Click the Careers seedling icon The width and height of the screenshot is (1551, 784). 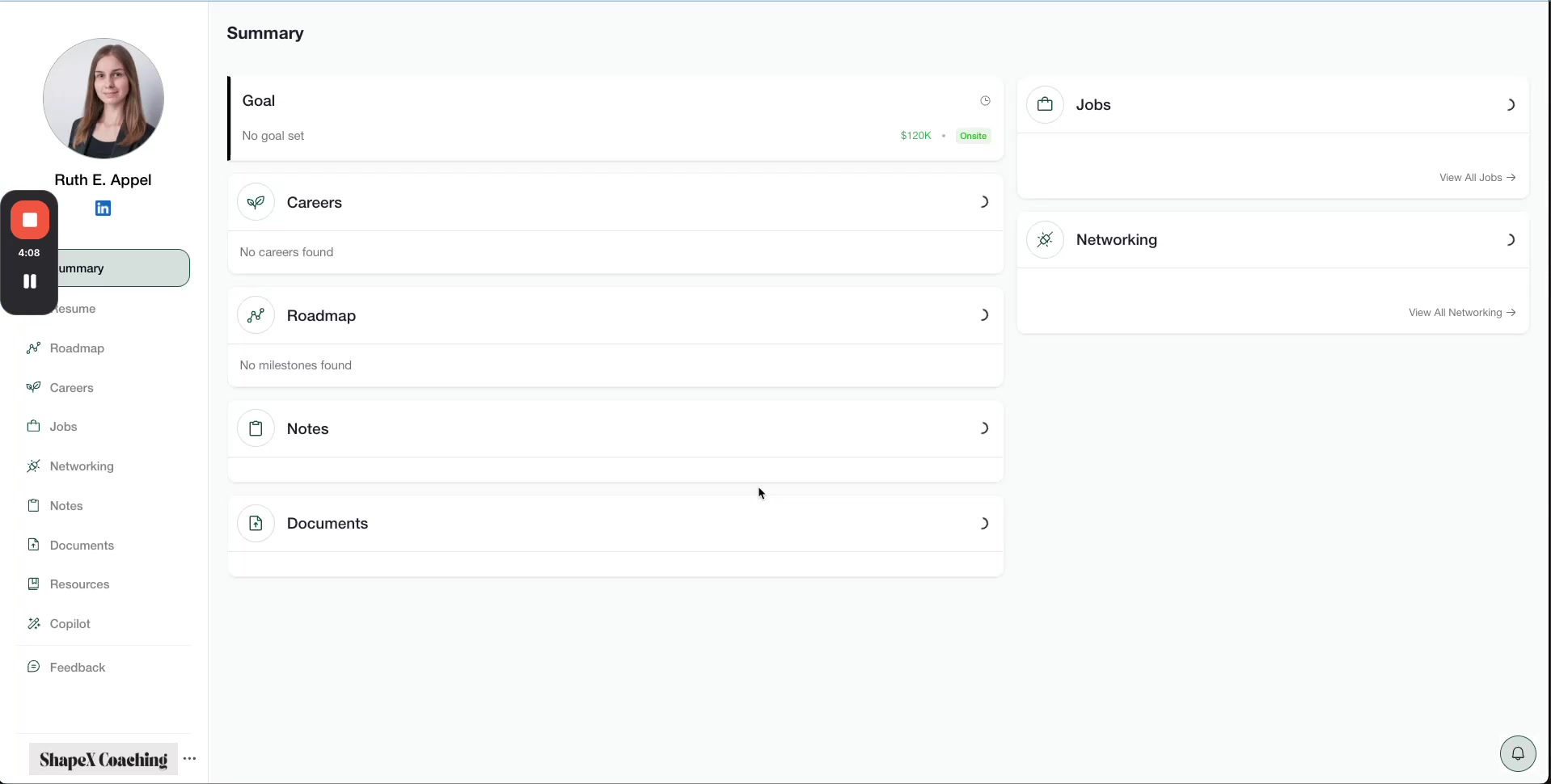pyautogui.click(x=256, y=202)
